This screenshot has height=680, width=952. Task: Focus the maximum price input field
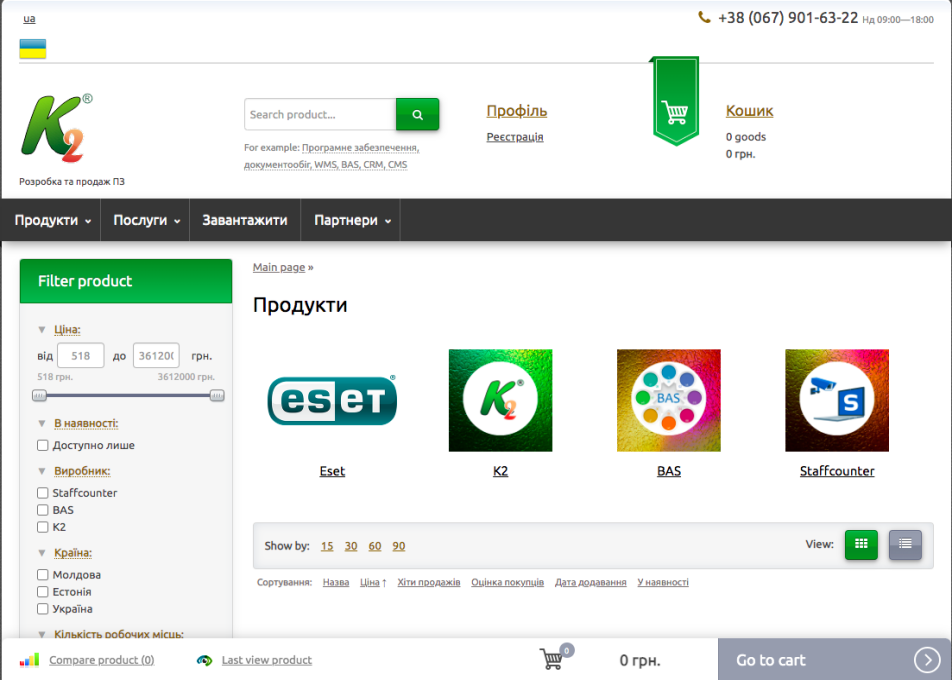point(156,356)
